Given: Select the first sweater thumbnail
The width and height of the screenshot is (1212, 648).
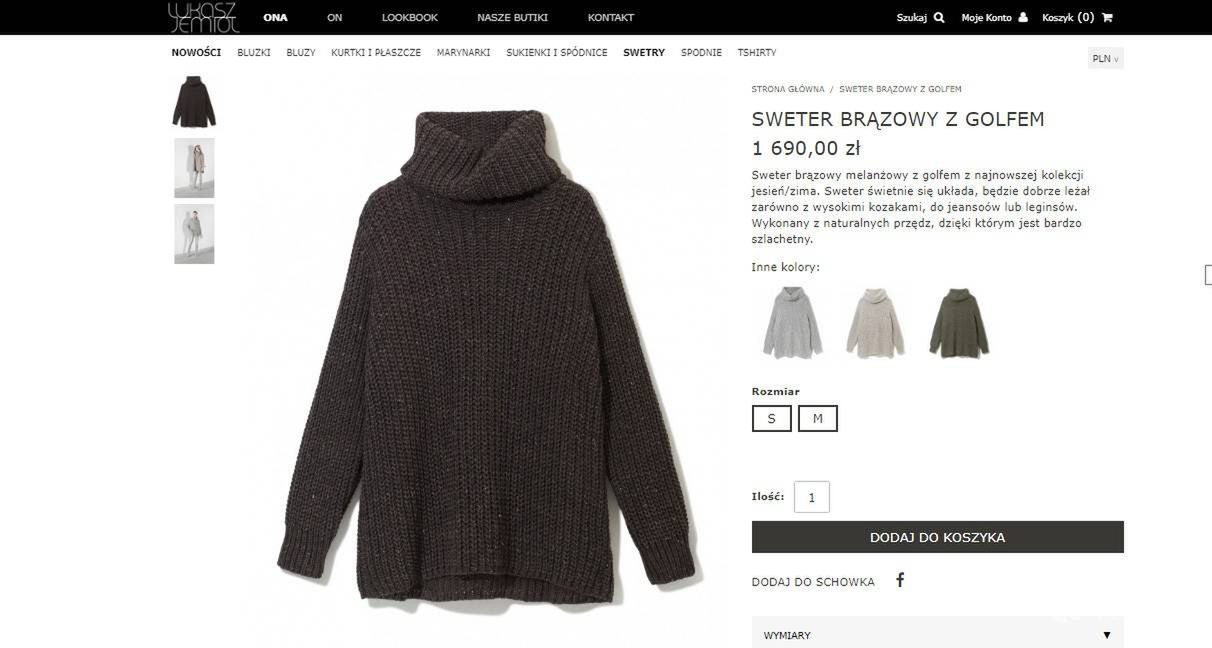Looking at the screenshot, I should 194,102.
